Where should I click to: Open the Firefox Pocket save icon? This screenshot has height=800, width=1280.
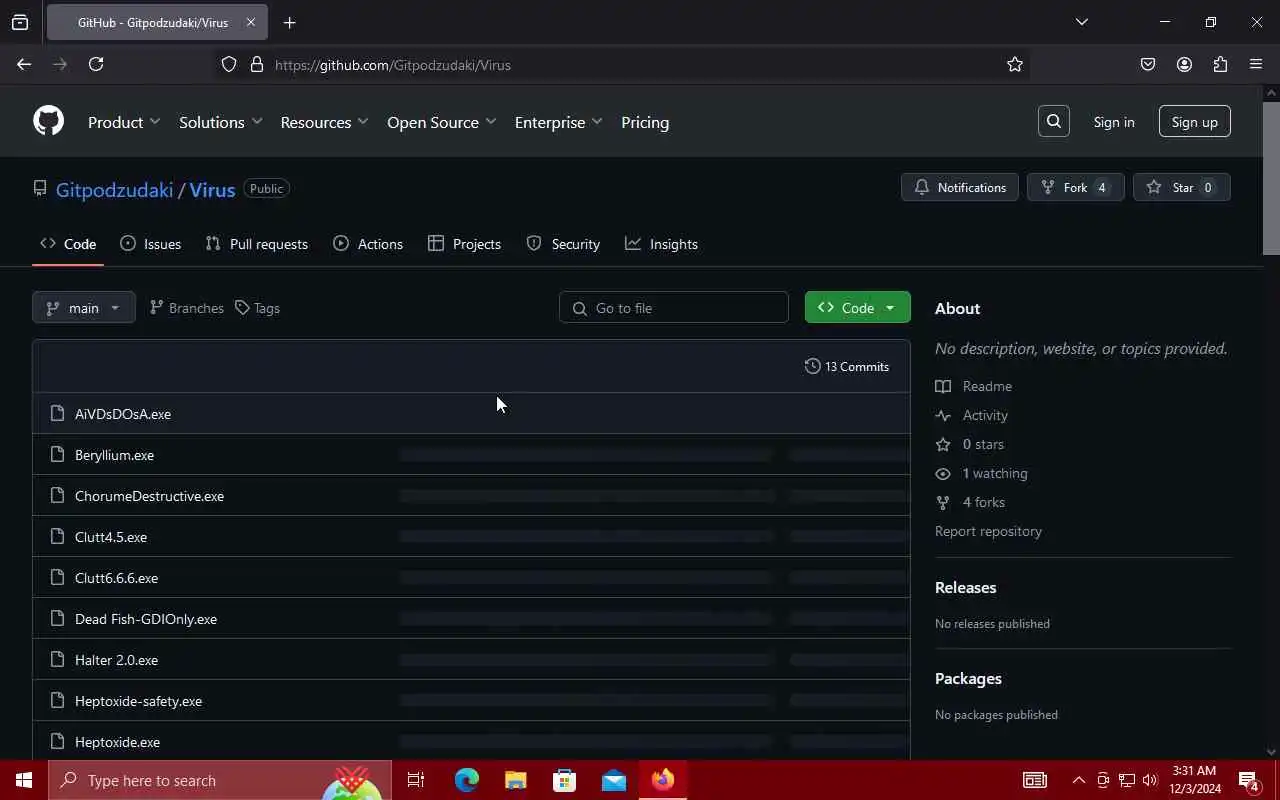click(x=1148, y=64)
